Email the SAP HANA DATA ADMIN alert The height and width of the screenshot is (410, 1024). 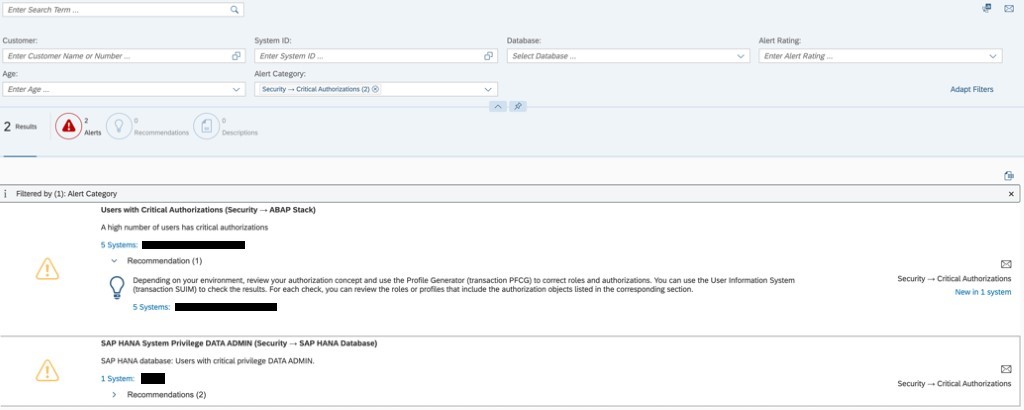[1006, 369]
